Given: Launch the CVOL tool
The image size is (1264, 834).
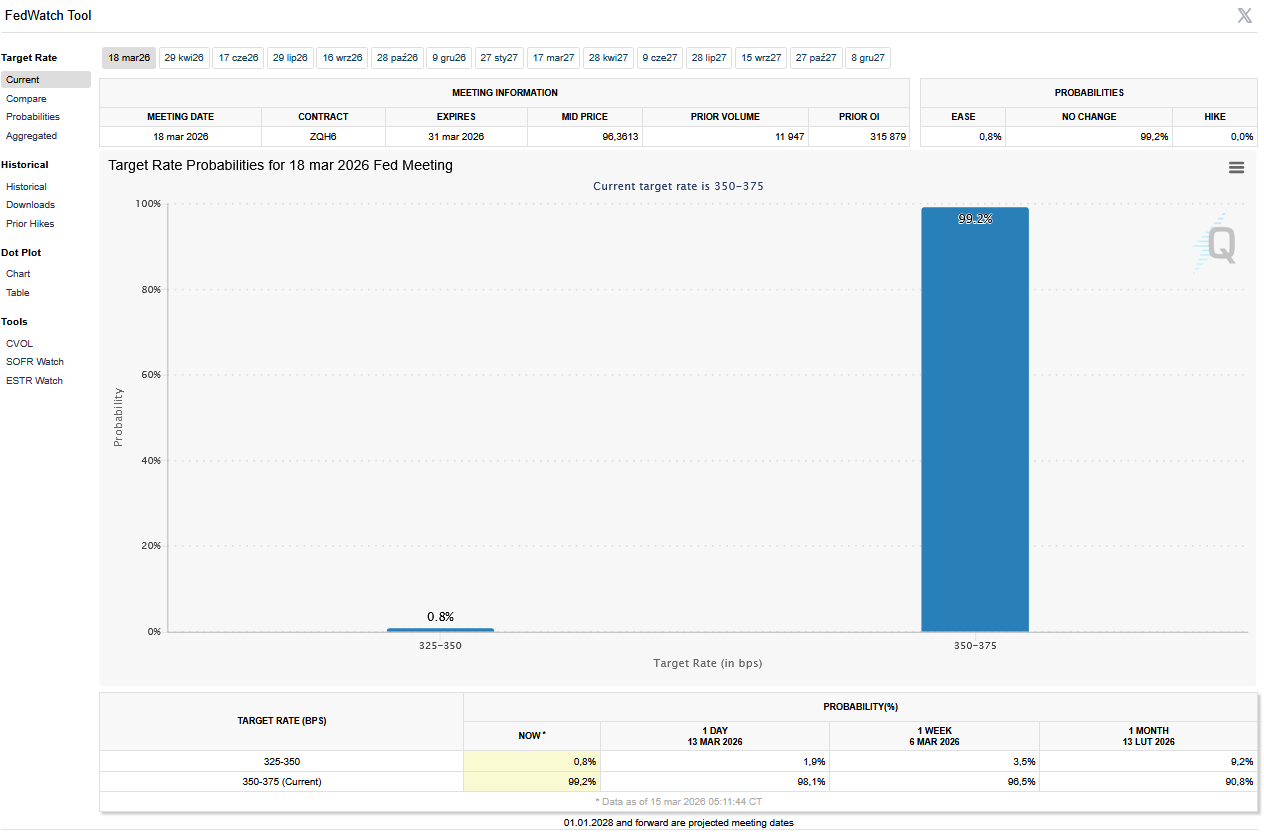Looking at the screenshot, I should pos(19,344).
